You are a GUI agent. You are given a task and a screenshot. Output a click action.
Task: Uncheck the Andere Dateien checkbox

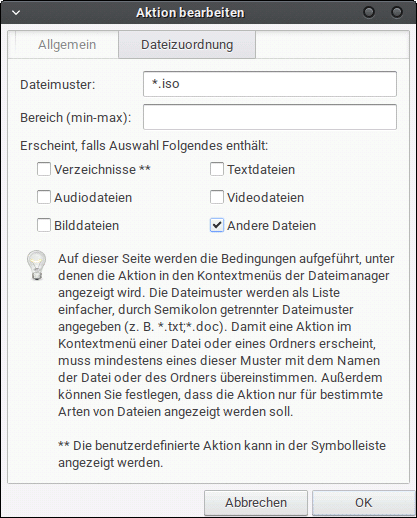click(x=217, y=225)
